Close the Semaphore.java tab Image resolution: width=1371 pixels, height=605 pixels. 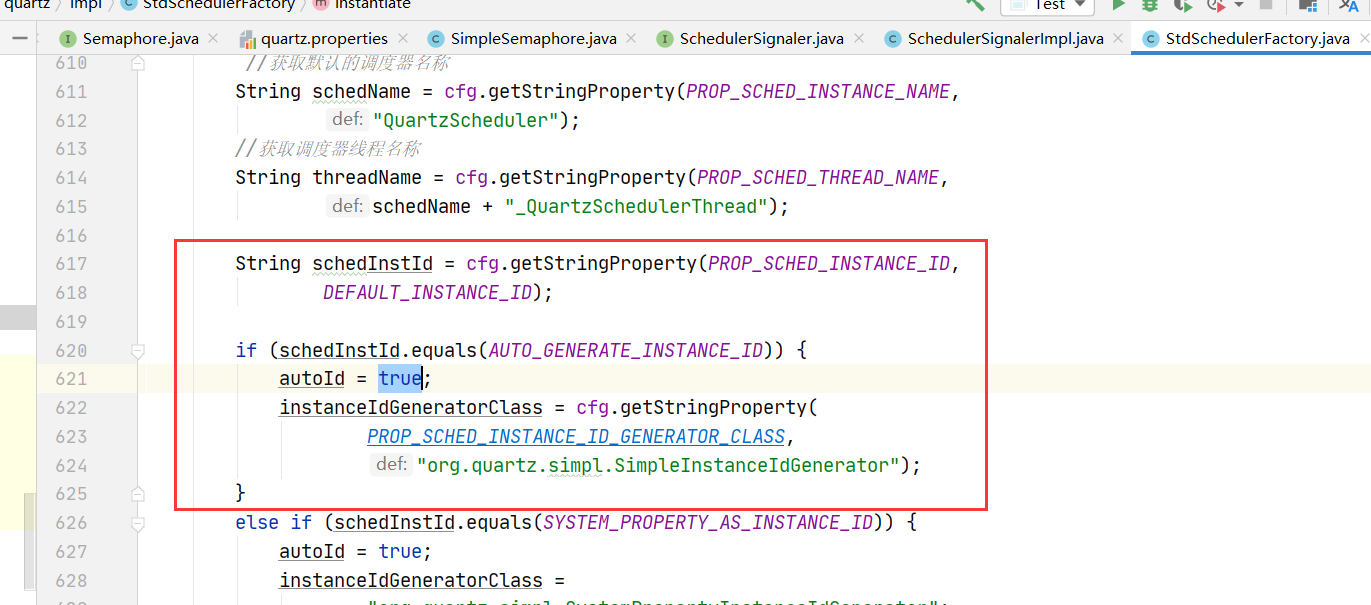pyautogui.click(x=213, y=40)
